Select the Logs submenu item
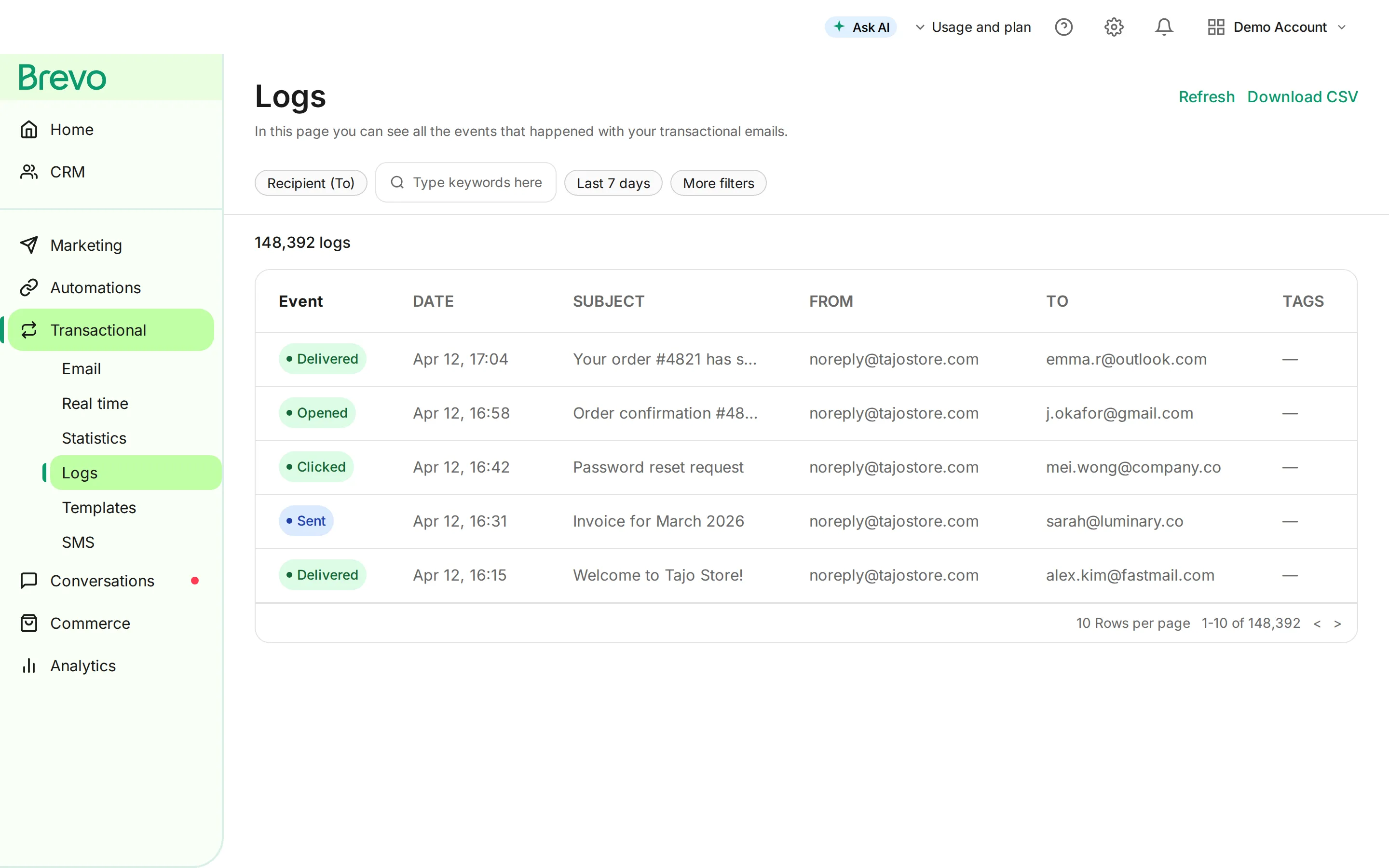 tap(136, 473)
